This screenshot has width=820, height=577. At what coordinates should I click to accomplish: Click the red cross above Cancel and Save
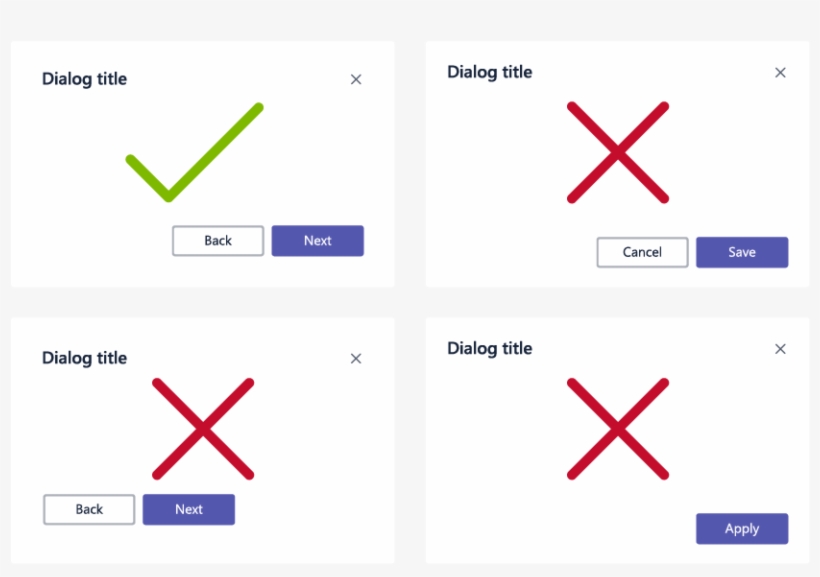click(x=618, y=152)
